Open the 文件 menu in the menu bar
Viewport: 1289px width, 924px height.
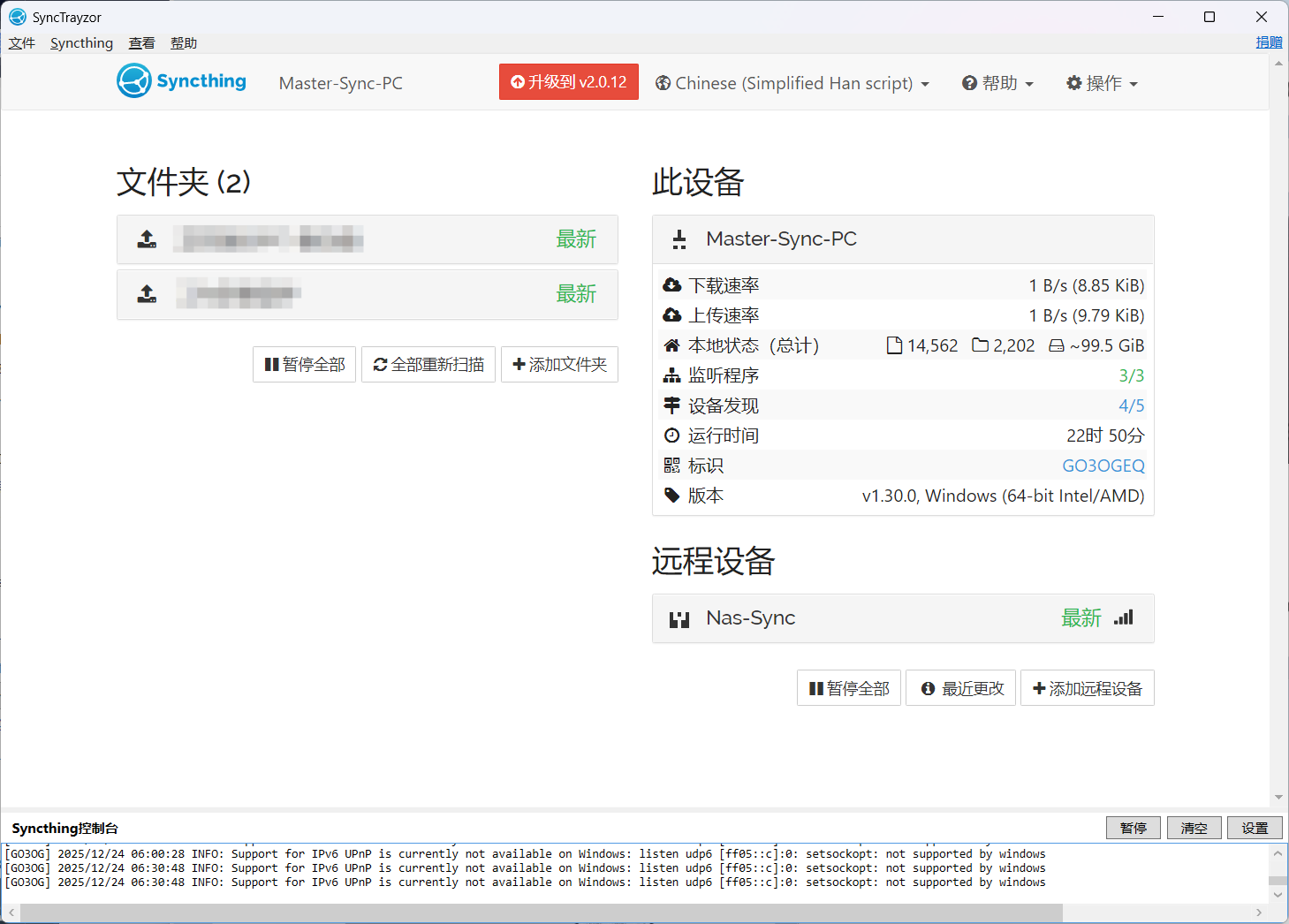pos(22,43)
